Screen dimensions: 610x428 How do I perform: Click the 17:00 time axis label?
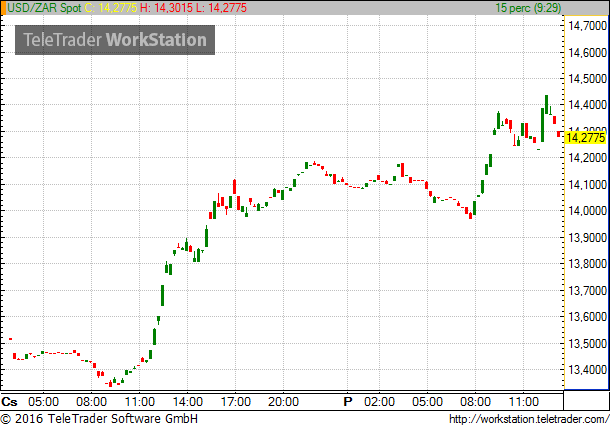235,401
